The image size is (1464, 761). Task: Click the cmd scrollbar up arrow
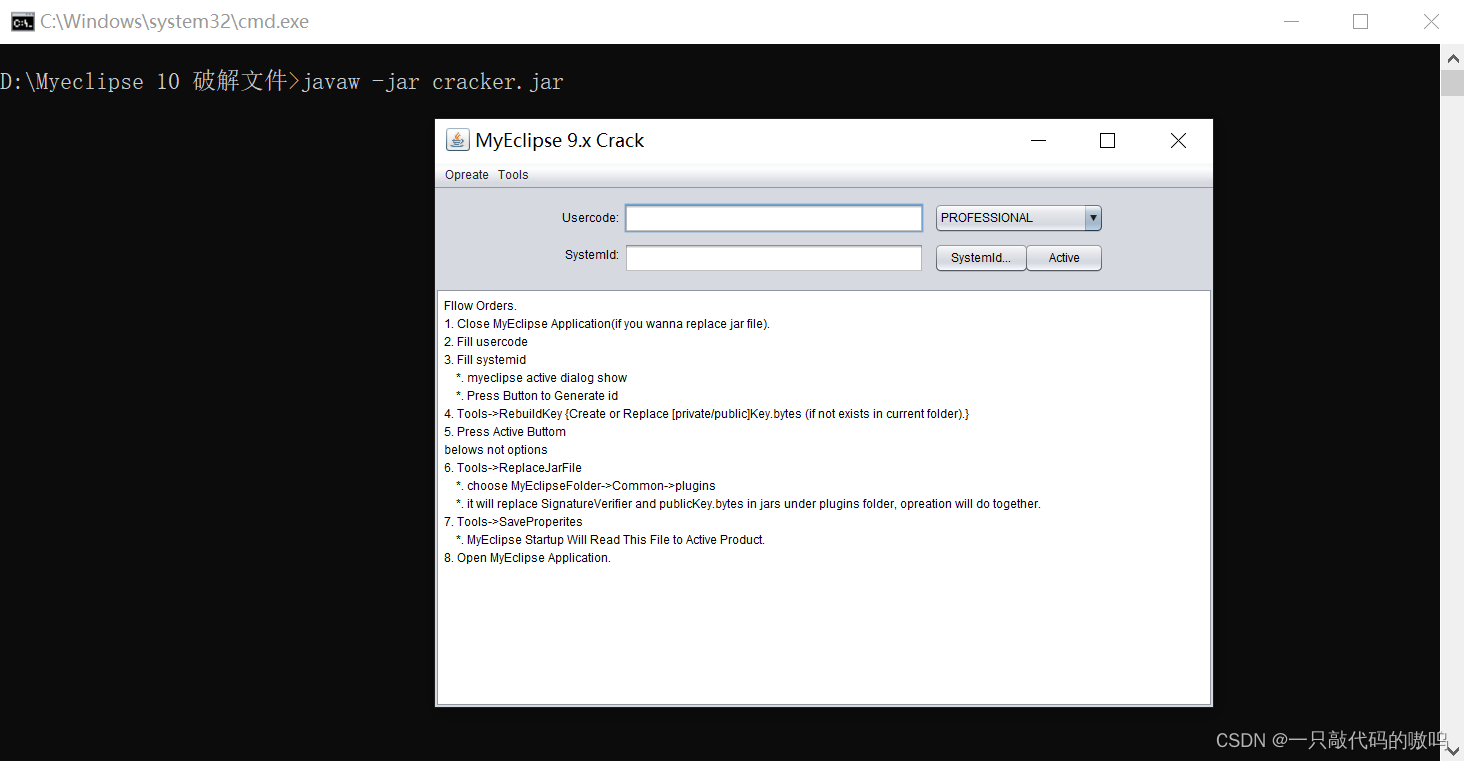click(x=1452, y=58)
